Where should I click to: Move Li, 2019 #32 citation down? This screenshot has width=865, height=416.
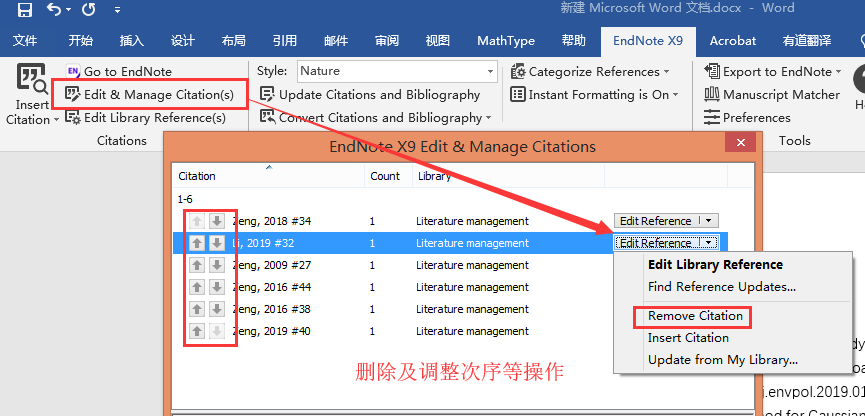tap(217, 243)
